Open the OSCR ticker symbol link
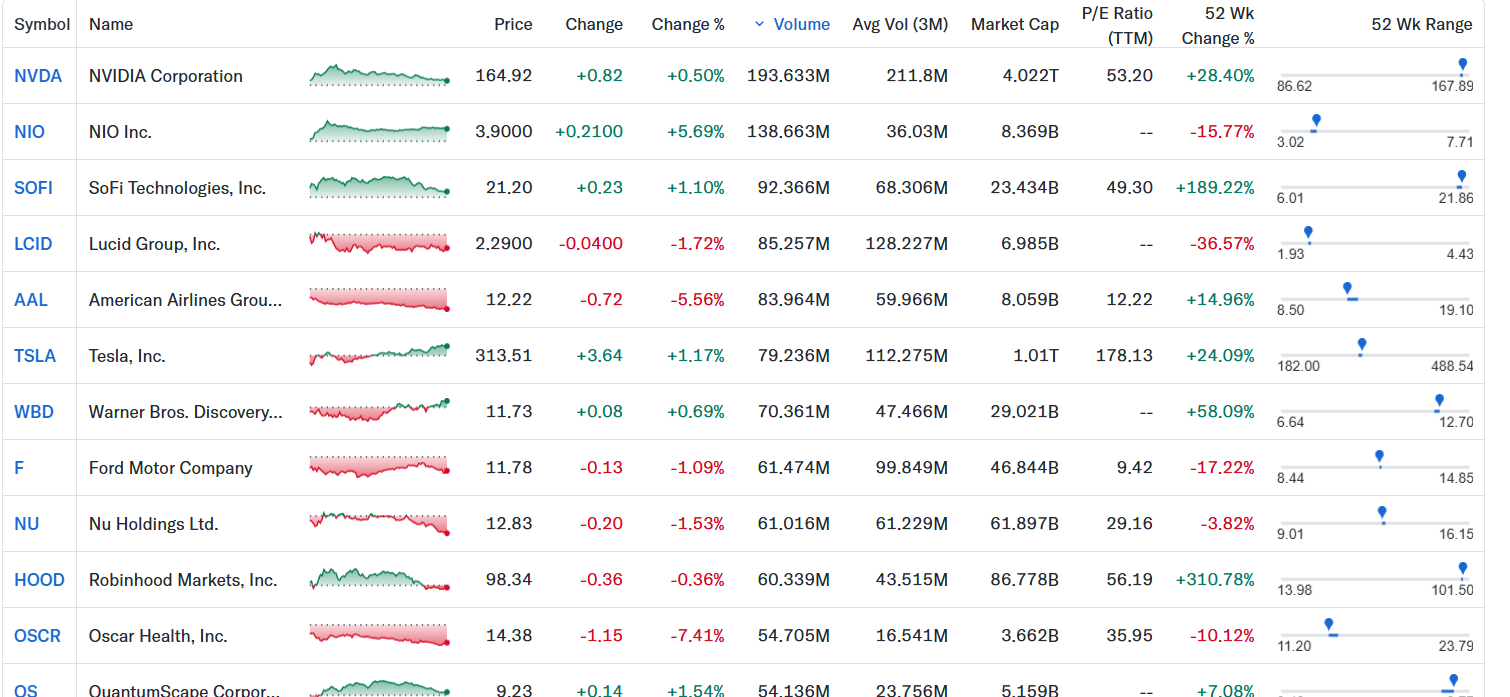 click(37, 636)
